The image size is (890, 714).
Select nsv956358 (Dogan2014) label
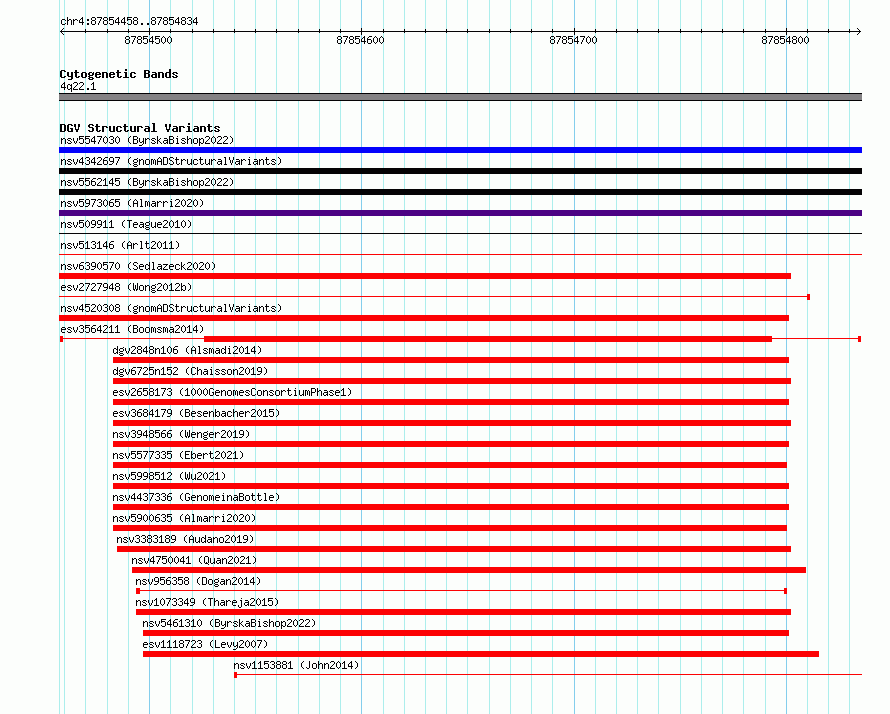(x=198, y=581)
